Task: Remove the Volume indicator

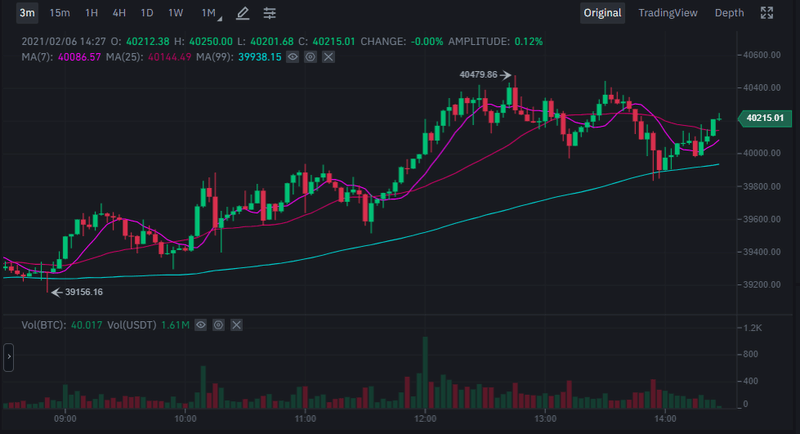Action: (236, 325)
